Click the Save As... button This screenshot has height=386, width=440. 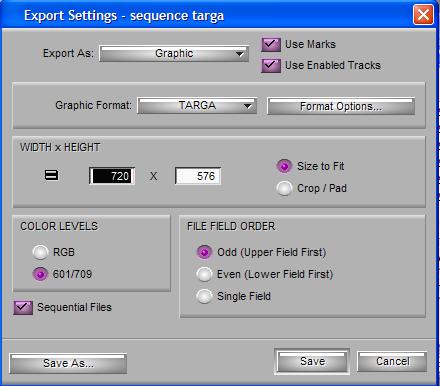click(68, 363)
